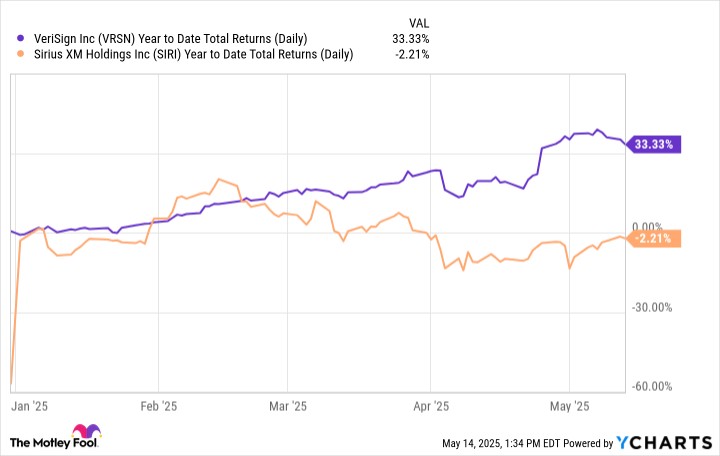720x456 pixels.
Task: Click the May '25 axis label
Action: click(x=569, y=407)
